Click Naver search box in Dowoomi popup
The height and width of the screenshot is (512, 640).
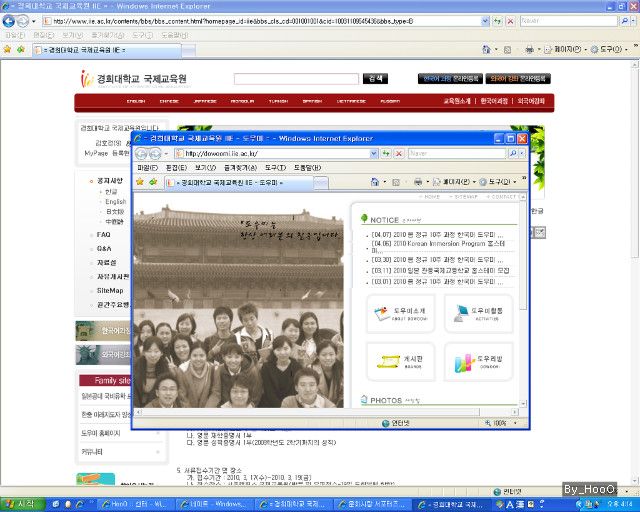coord(457,154)
